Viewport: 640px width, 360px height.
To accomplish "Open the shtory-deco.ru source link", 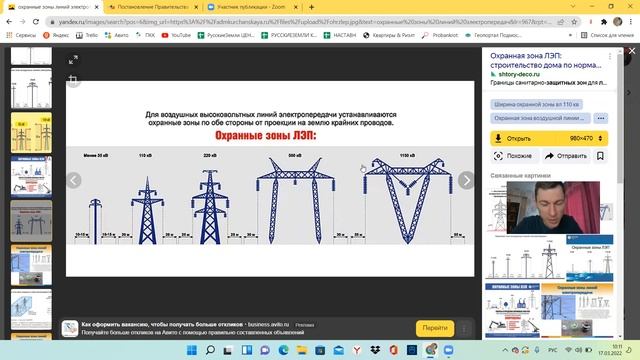I will click(x=519, y=74).
